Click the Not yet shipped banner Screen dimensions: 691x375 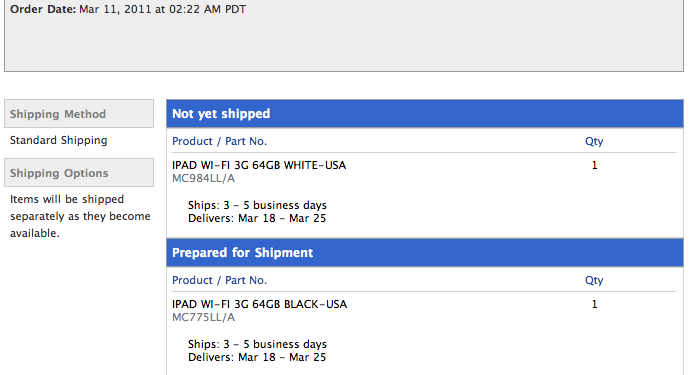coord(425,114)
